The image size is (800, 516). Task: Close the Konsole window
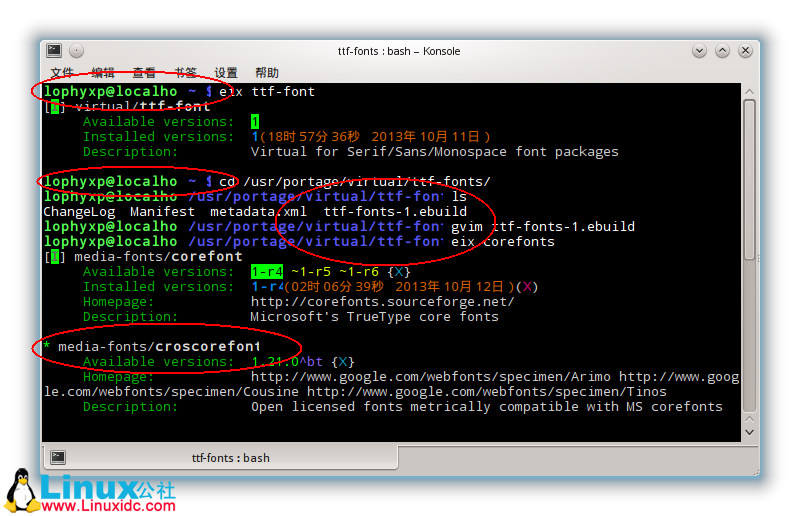tap(746, 51)
